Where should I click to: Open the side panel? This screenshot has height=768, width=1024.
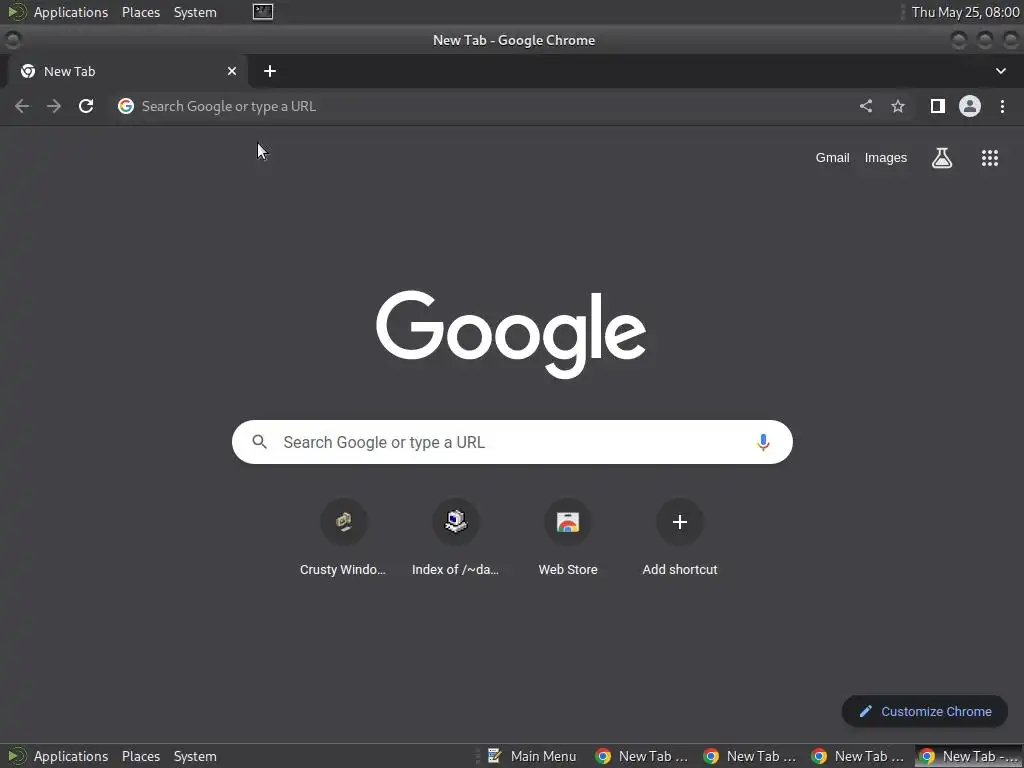click(x=937, y=106)
